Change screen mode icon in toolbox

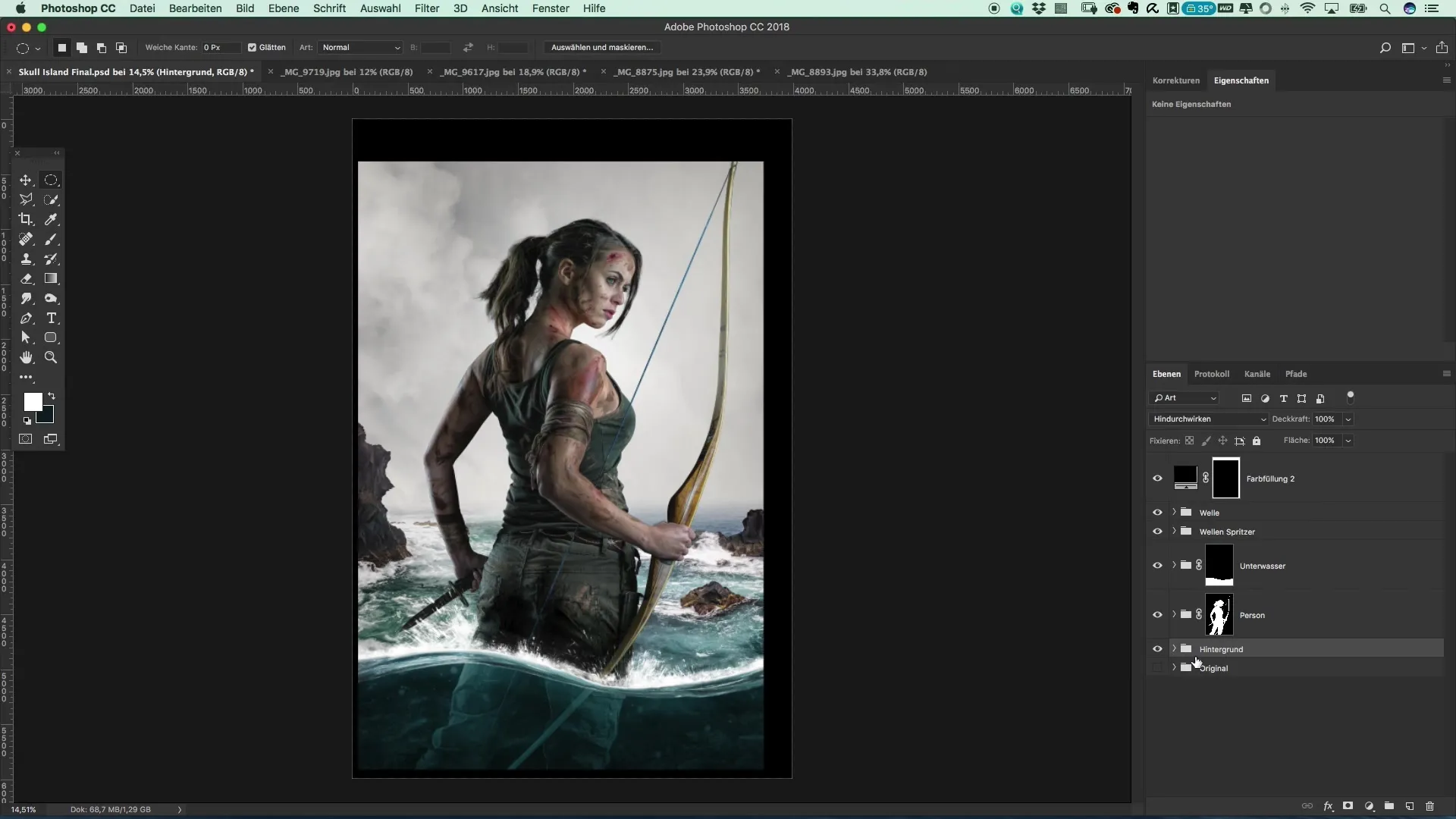(x=51, y=439)
